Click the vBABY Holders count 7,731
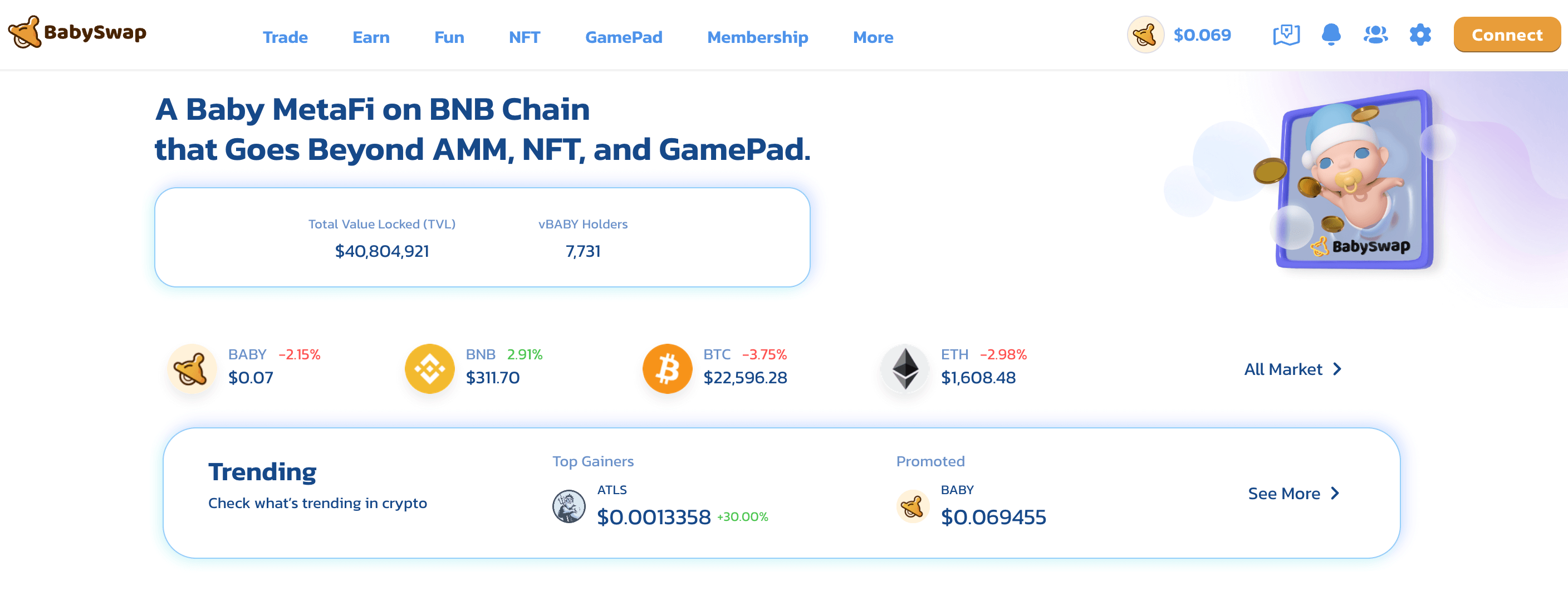1568x595 pixels. (582, 251)
